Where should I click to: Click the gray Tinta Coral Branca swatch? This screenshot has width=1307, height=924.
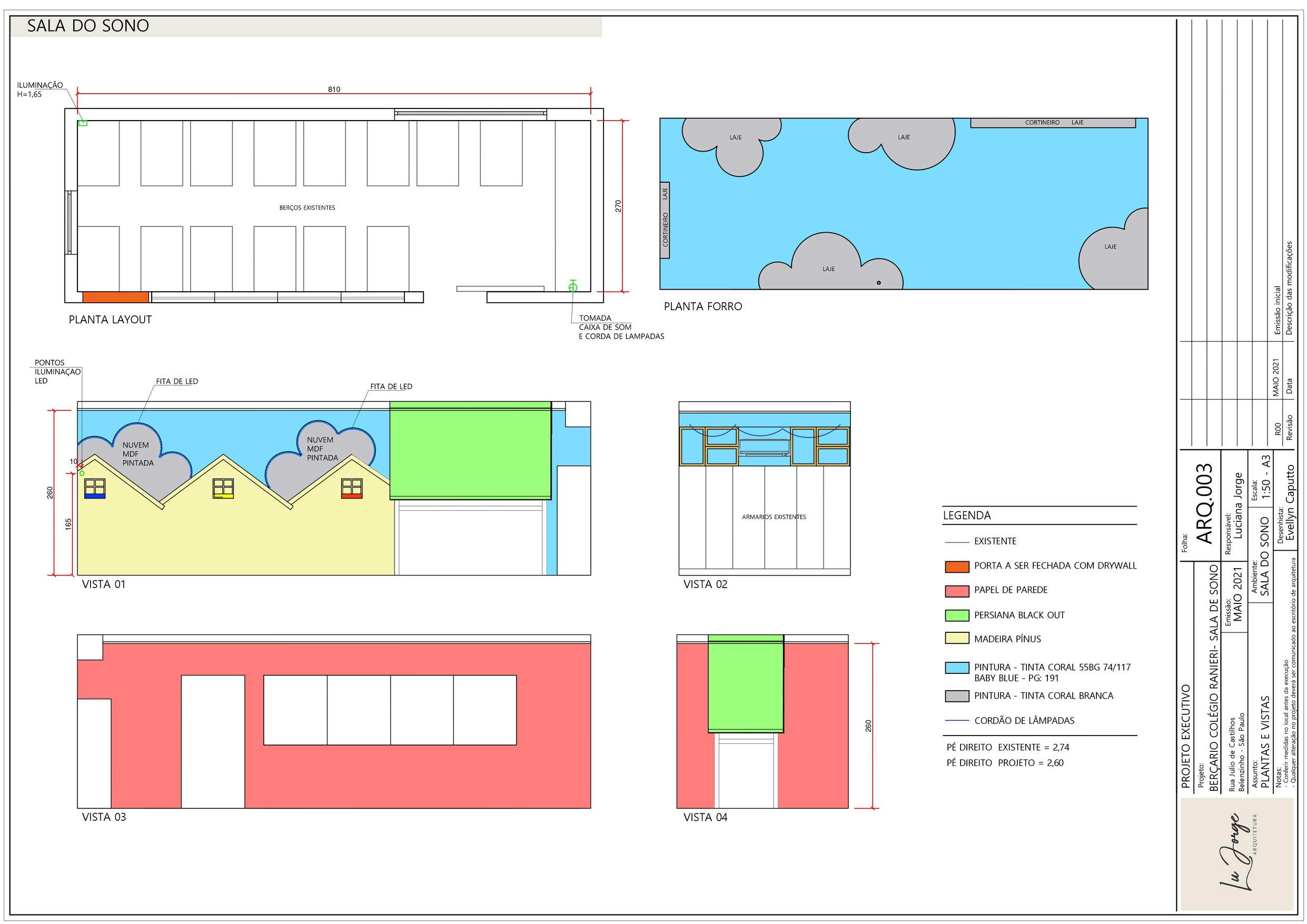(x=956, y=696)
